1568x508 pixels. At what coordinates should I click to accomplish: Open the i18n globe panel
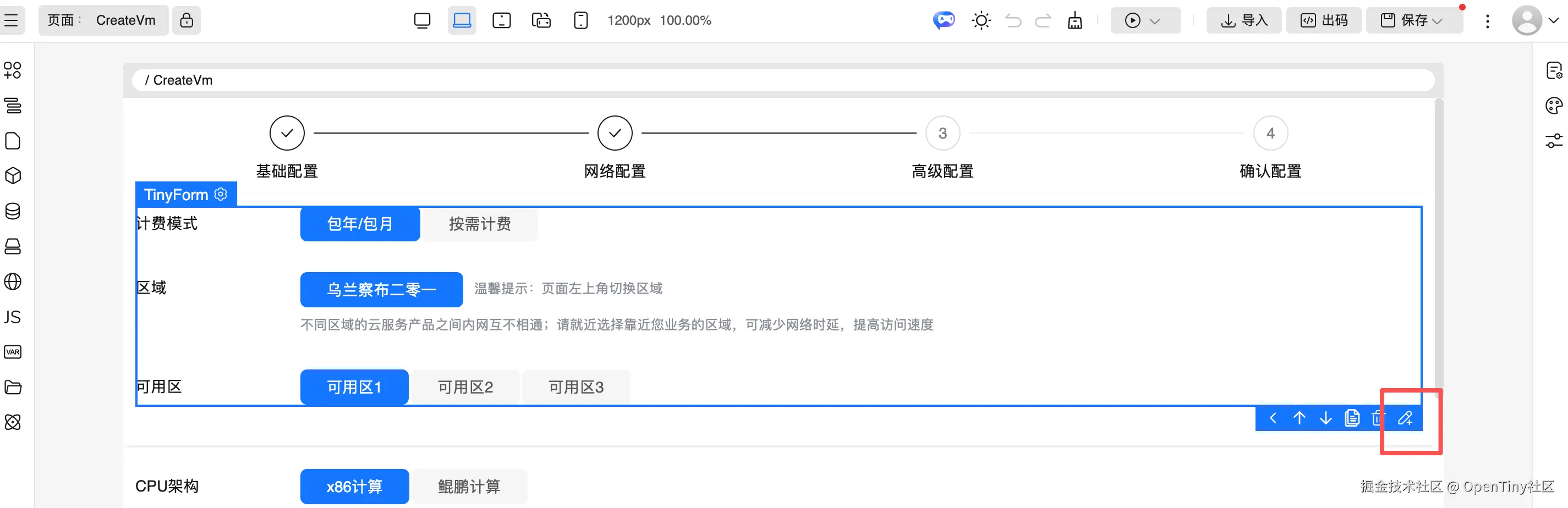(12, 281)
